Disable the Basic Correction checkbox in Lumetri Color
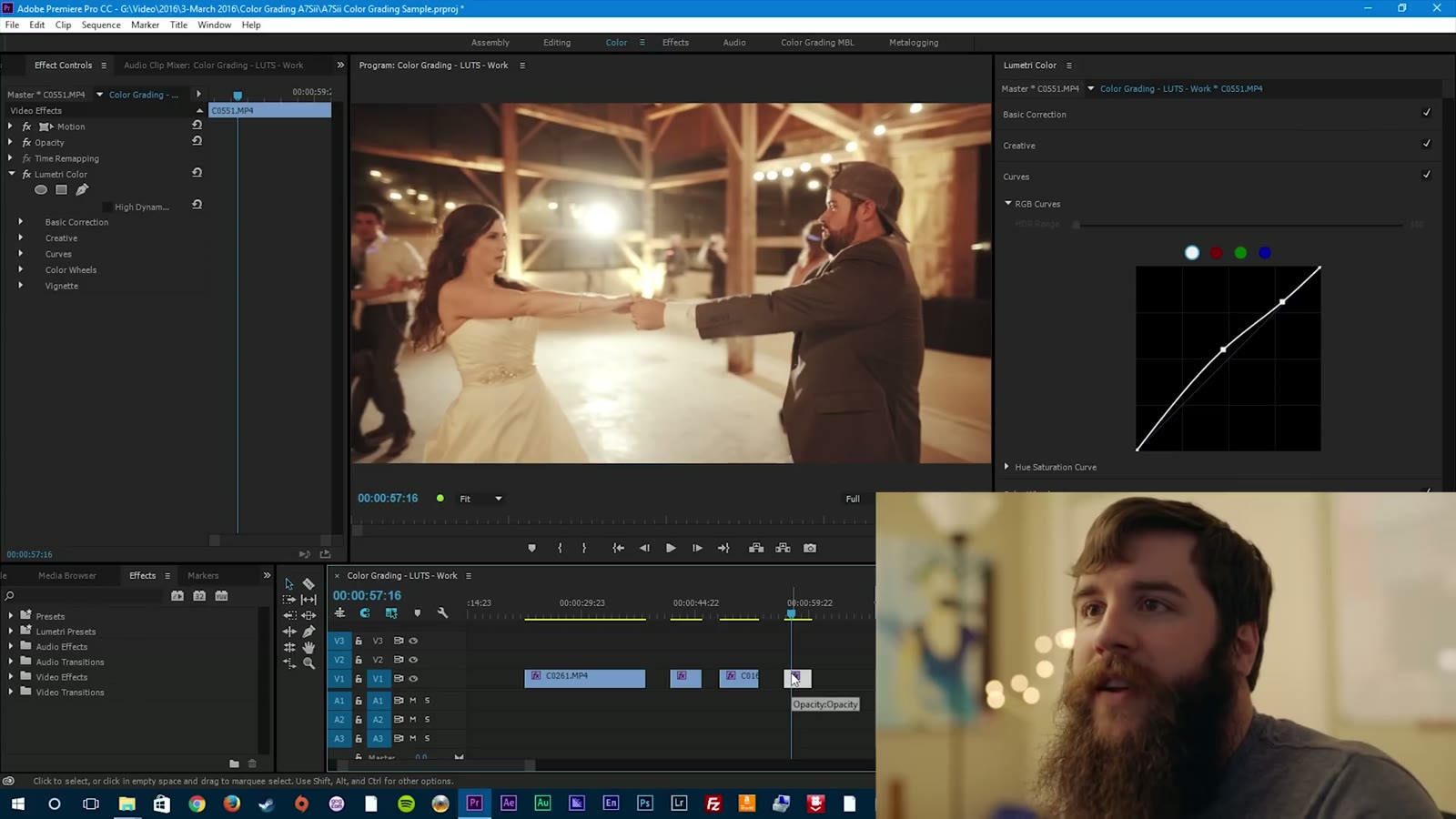Image resolution: width=1456 pixels, height=819 pixels. tap(1426, 113)
